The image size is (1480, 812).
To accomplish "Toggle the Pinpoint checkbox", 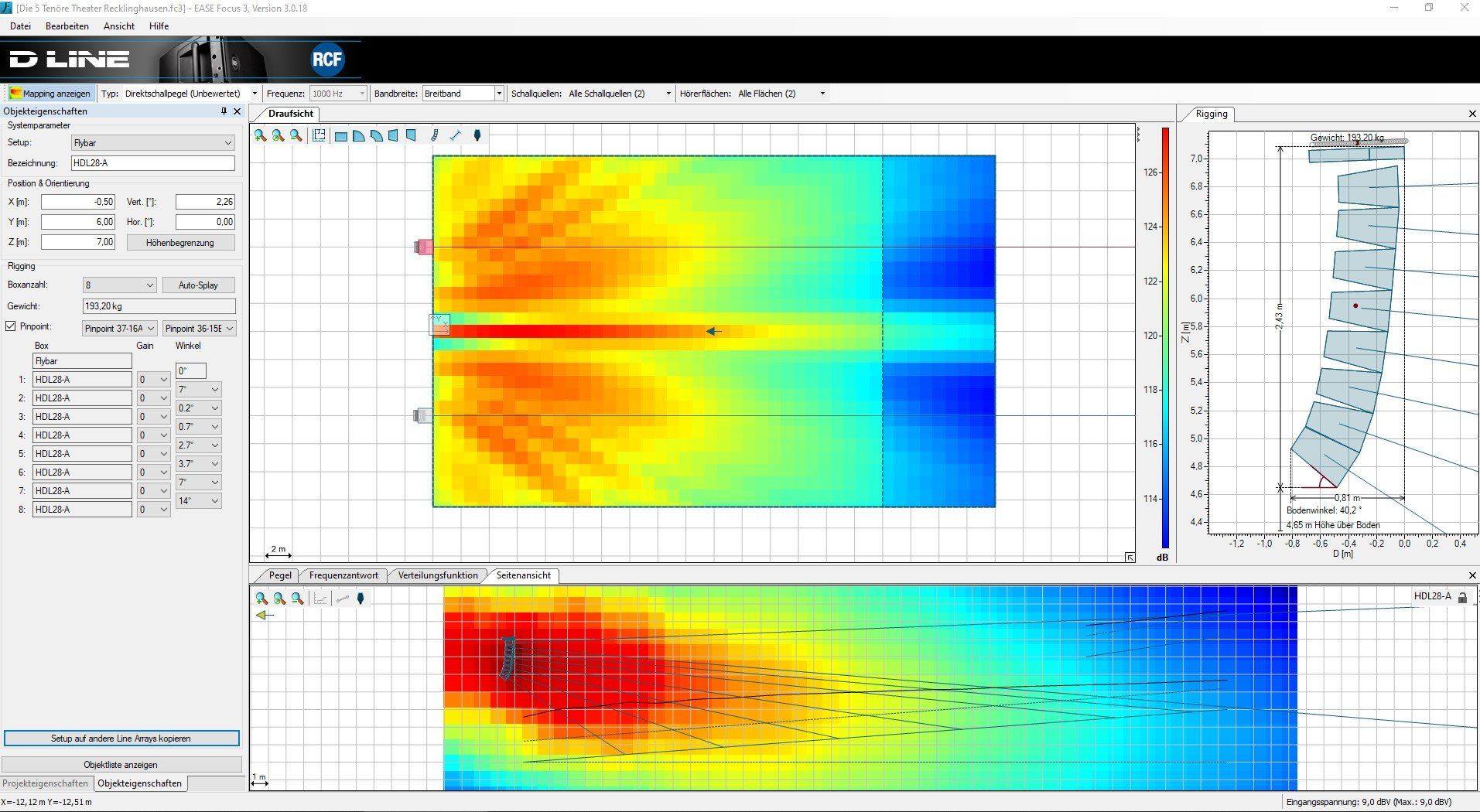I will coord(11,326).
